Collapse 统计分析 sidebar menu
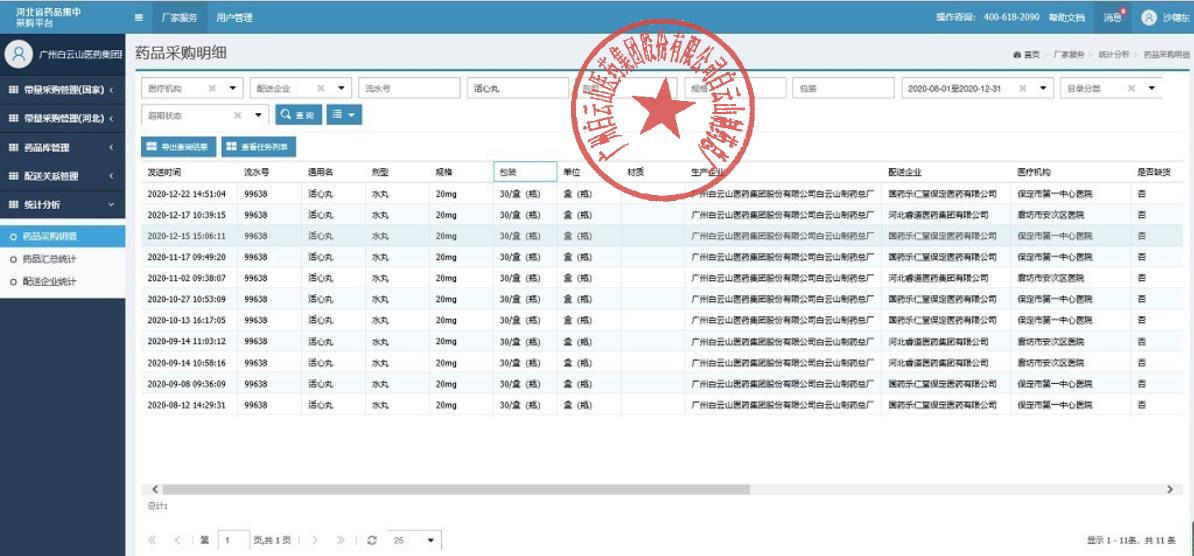Viewport: 1194px width, 556px height. point(62,205)
